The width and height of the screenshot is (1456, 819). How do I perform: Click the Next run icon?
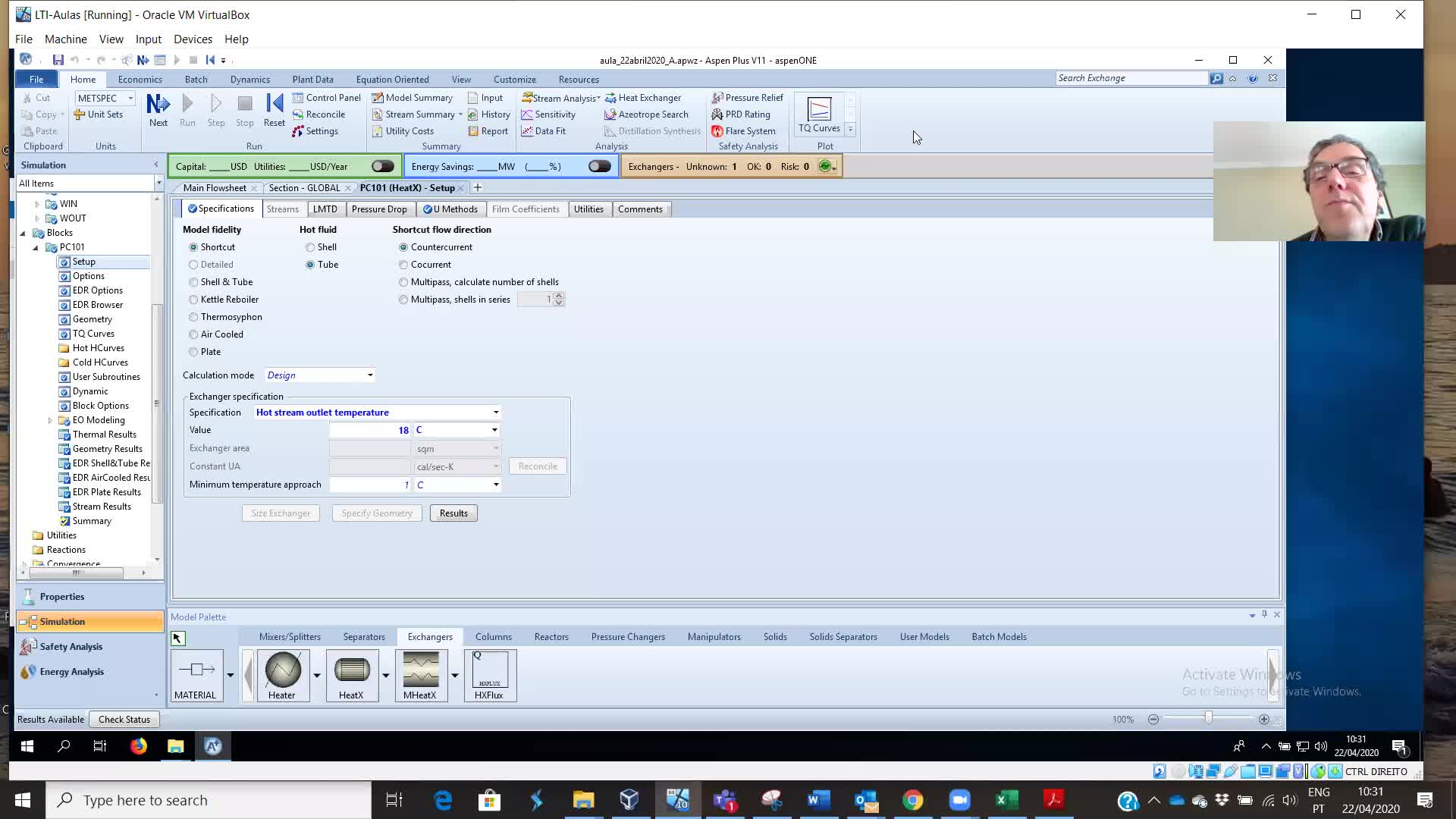pyautogui.click(x=158, y=110)
